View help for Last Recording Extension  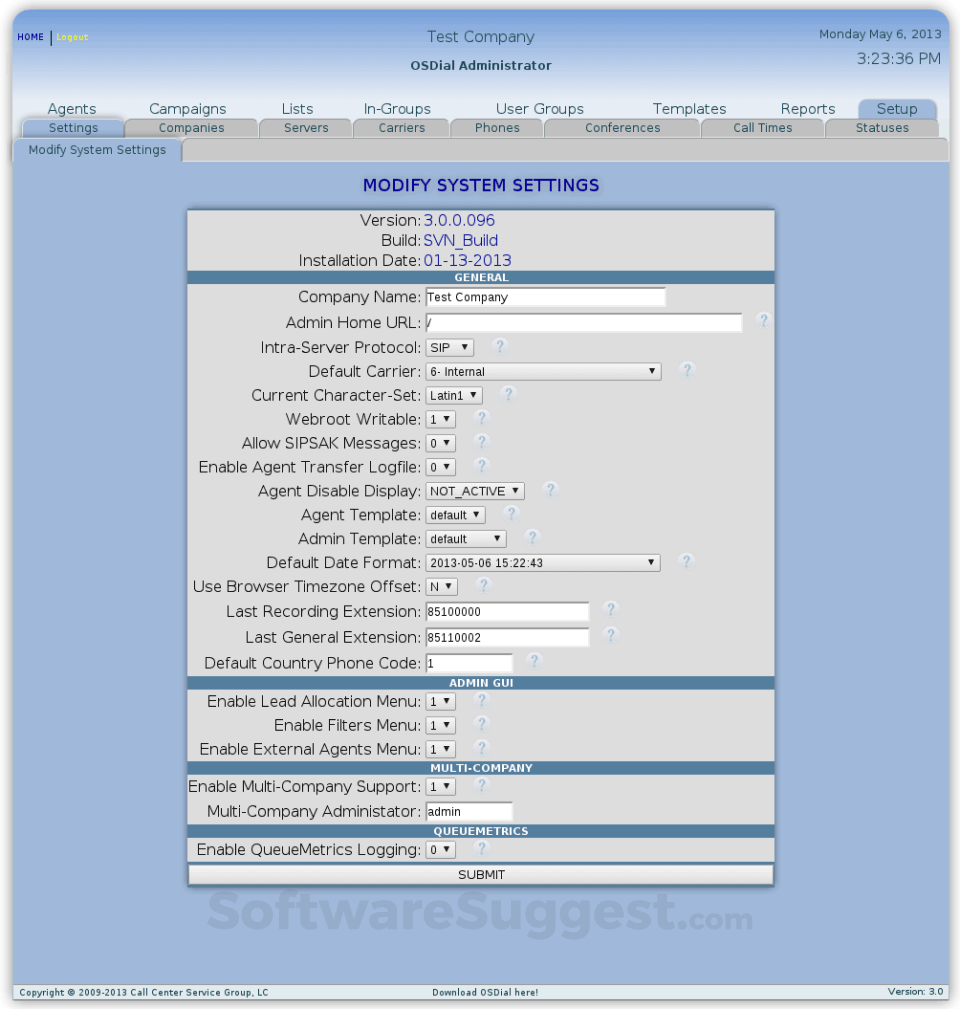click(611, 609)
